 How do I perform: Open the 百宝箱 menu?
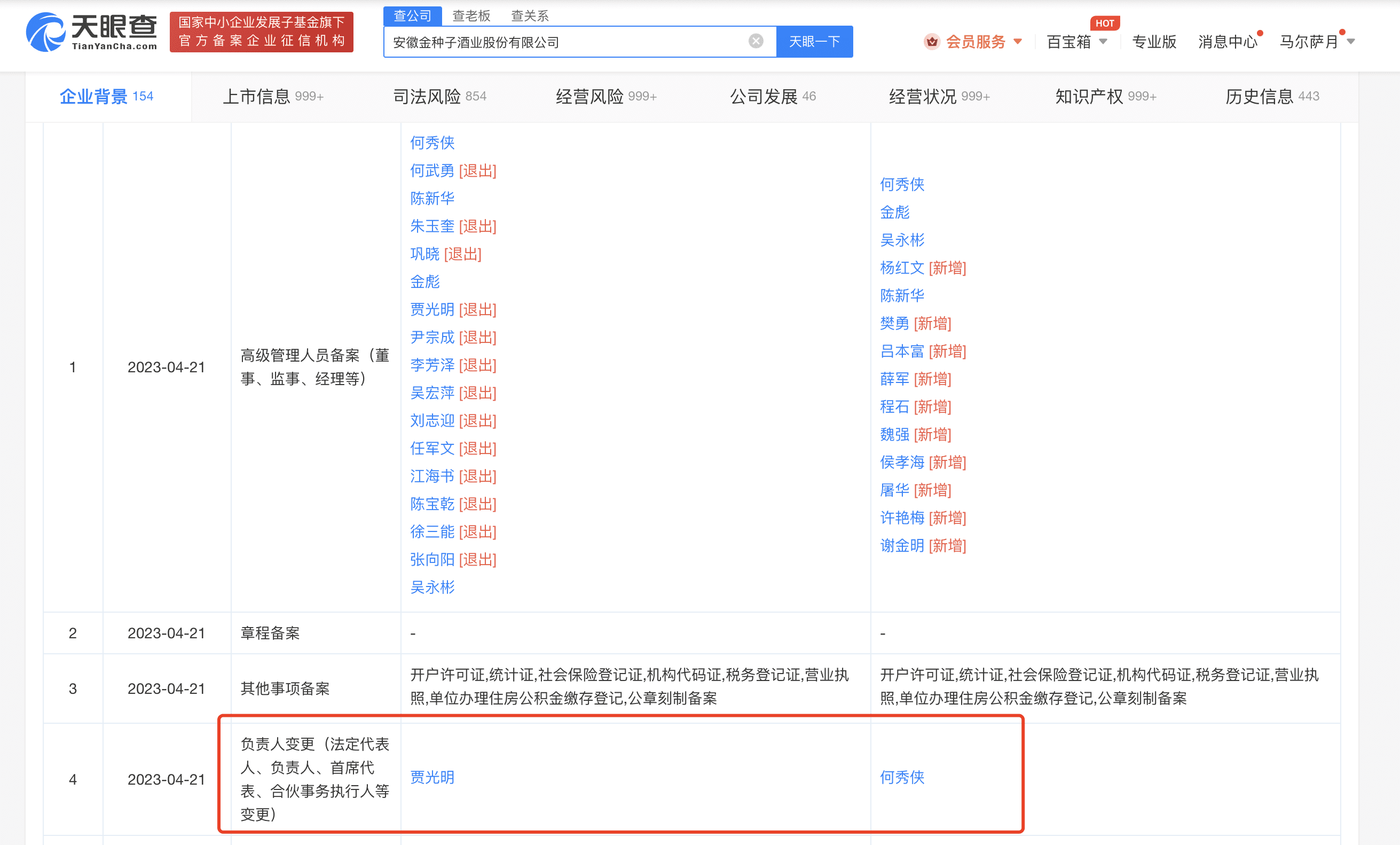[x=1069, y=42]
